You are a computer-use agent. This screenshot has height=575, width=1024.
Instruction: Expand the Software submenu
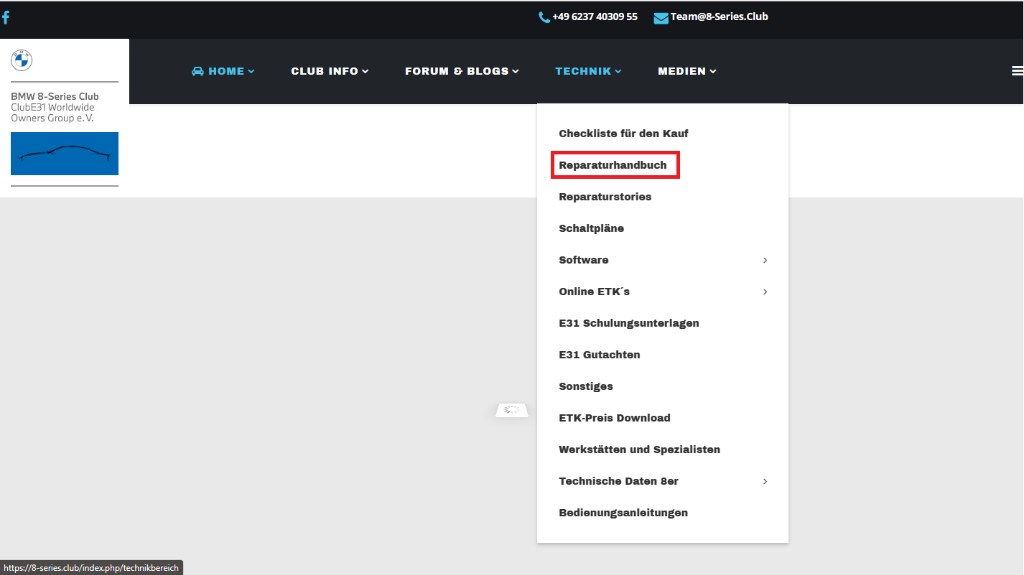tap(583, 260)
